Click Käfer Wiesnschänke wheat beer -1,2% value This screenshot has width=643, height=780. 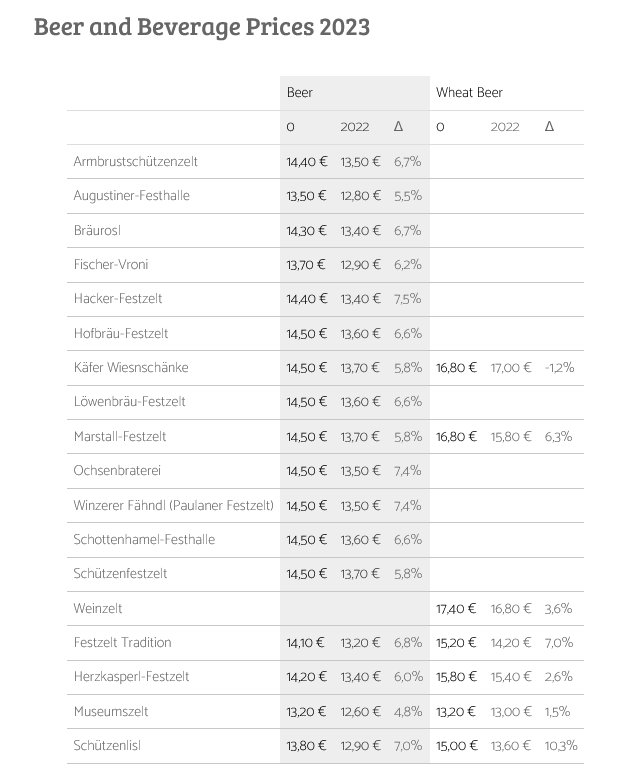pos(559,368)
